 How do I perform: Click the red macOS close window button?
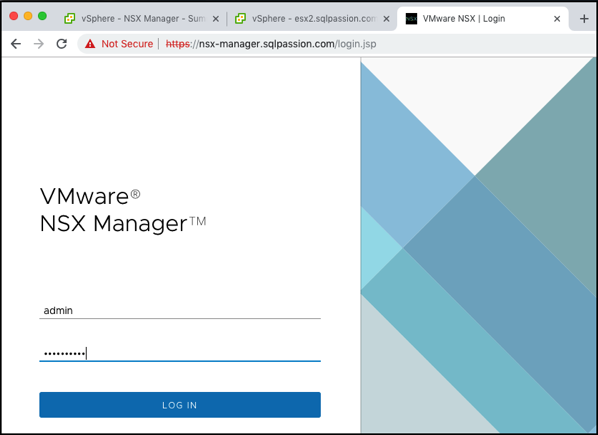(x=14, y=16)
